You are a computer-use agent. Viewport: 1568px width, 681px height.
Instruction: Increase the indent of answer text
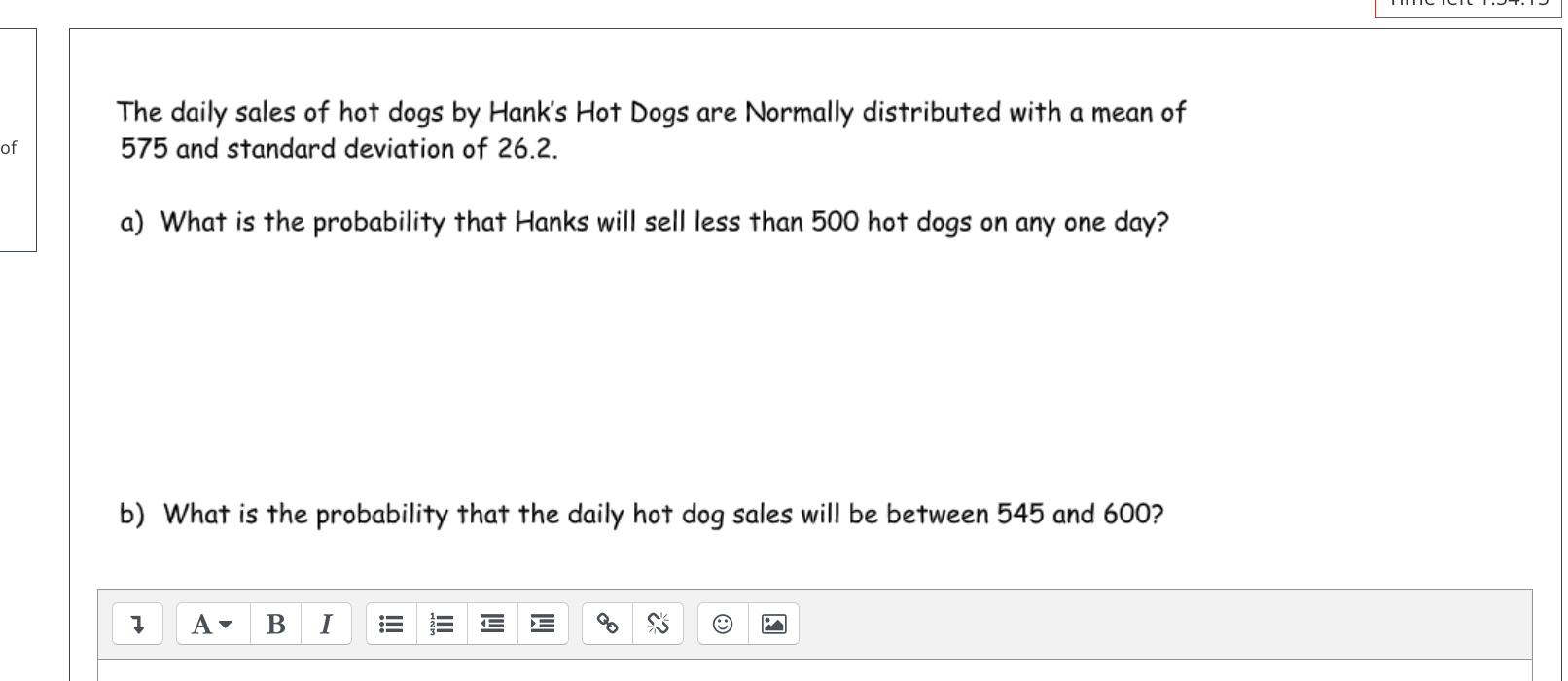tap(543, 624)
